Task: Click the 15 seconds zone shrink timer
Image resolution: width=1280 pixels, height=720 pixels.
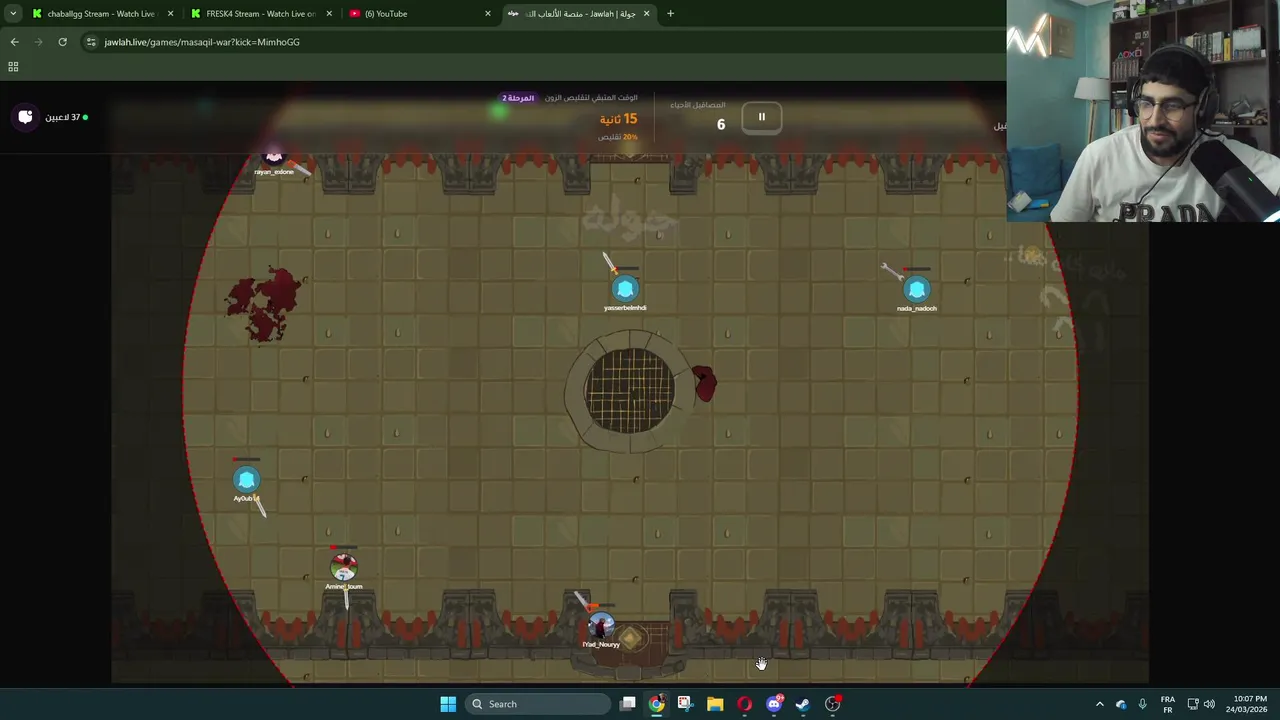Action: tap(618, 119)
